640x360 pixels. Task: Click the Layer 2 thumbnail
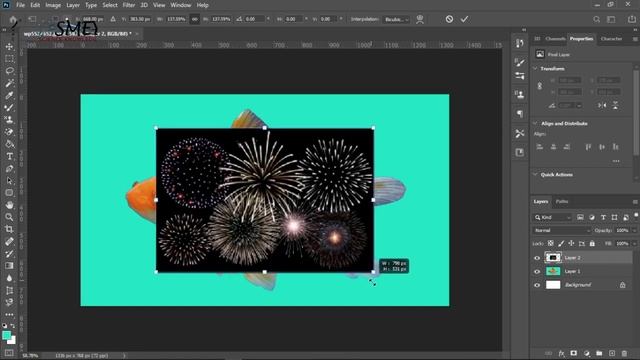tap(553, 258)
